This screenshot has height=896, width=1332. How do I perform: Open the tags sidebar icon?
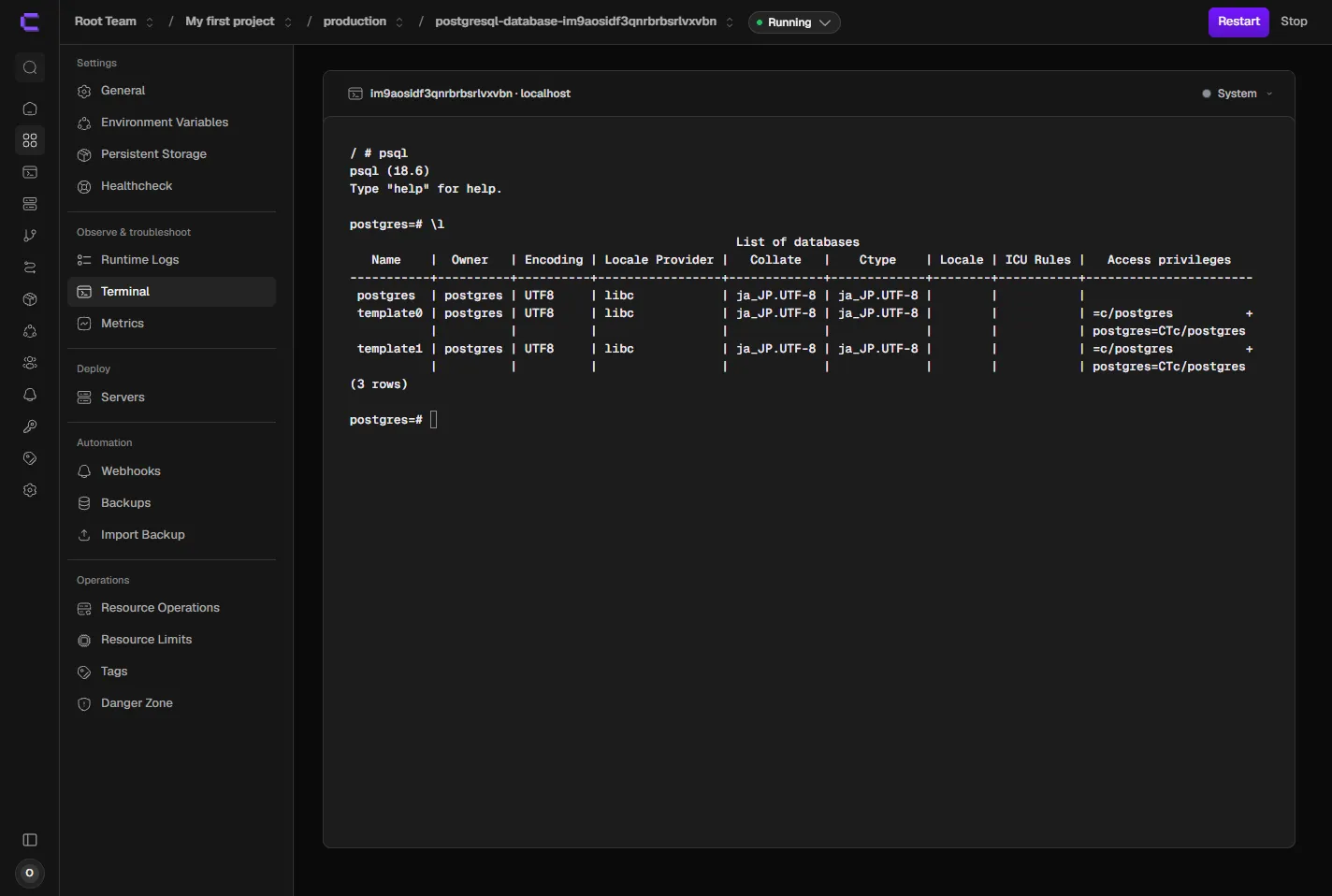[30, 458]
